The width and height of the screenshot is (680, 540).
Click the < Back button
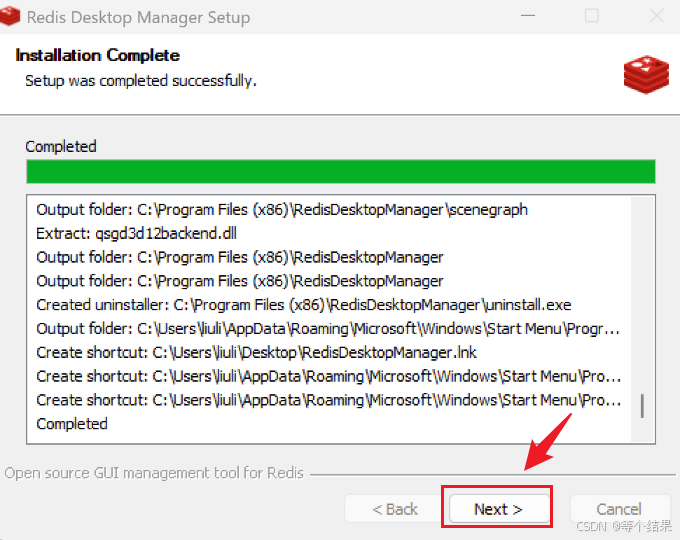[395, 508]
